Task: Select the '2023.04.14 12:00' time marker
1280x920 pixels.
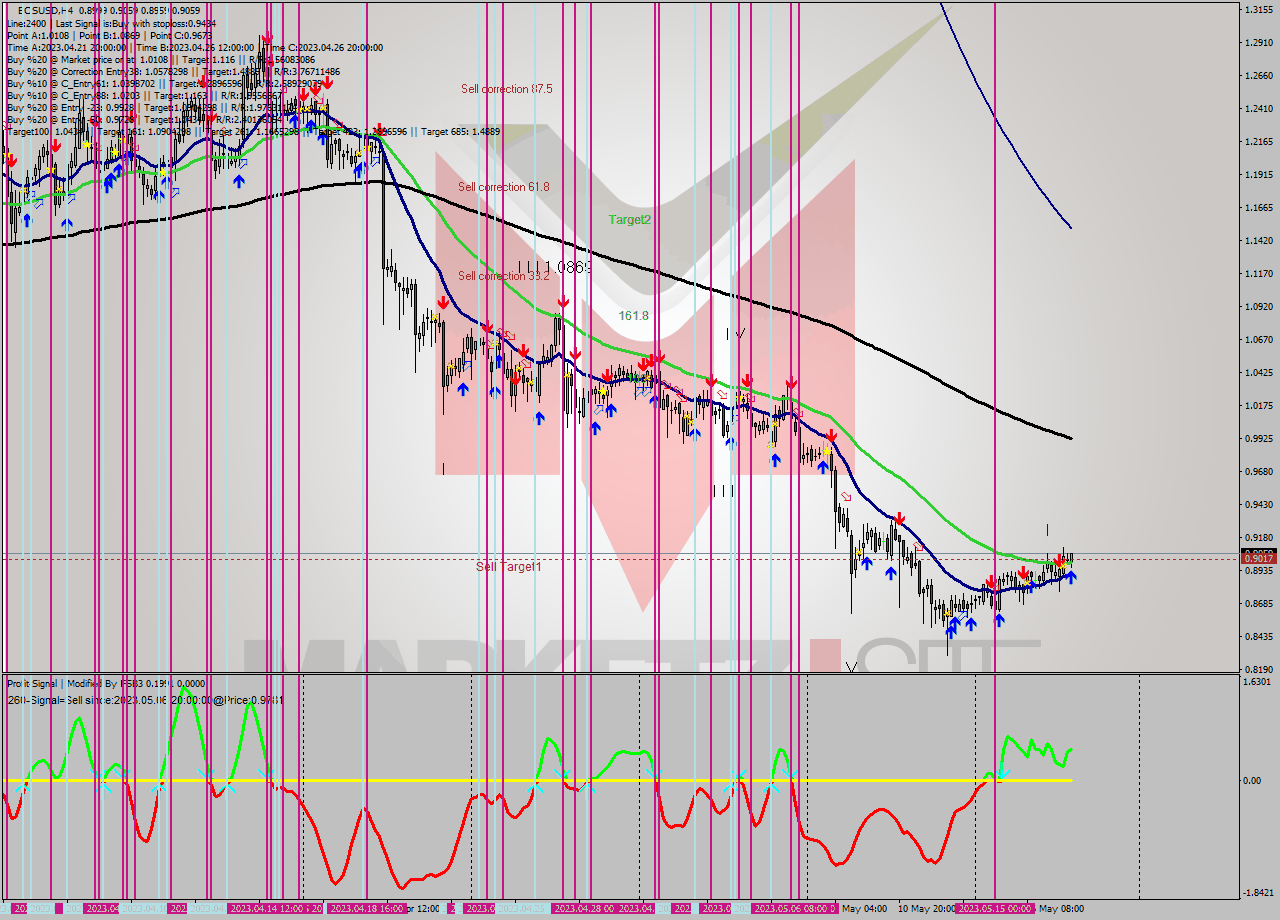Action: pyautogui.click(x=265, y=908)
